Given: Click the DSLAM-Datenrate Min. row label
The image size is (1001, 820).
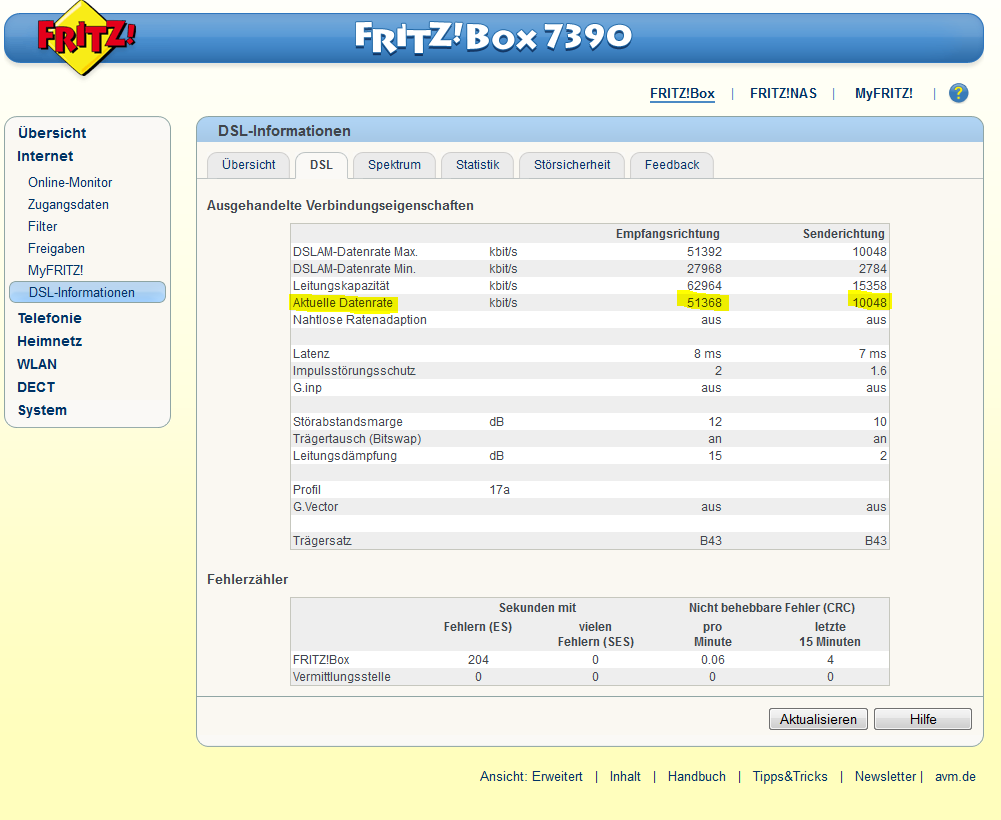Looking at the screenshot, I should (x=354, y=269).
